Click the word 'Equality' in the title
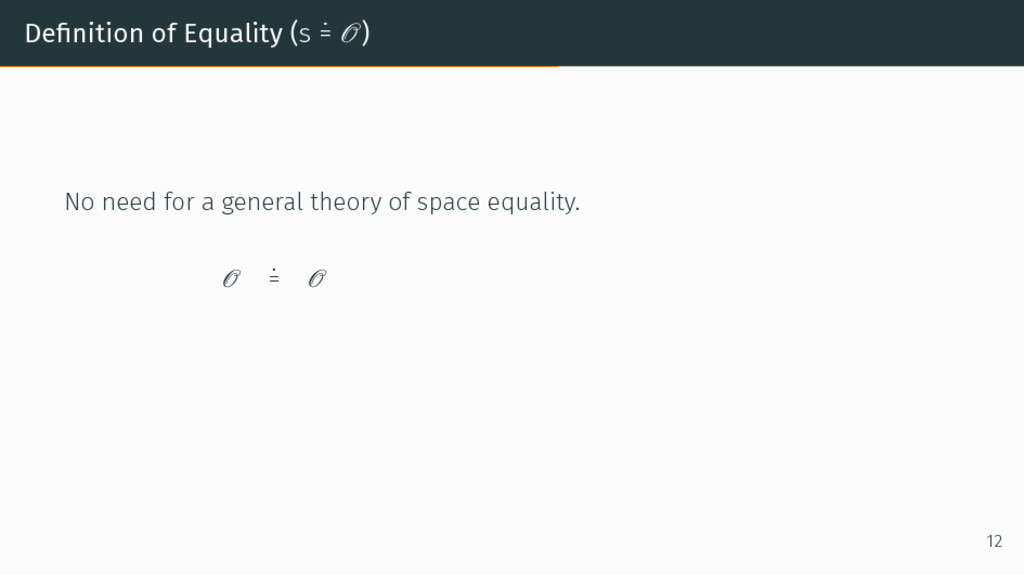This screenshot has width=1024, height=575. [x=233, y=34]
